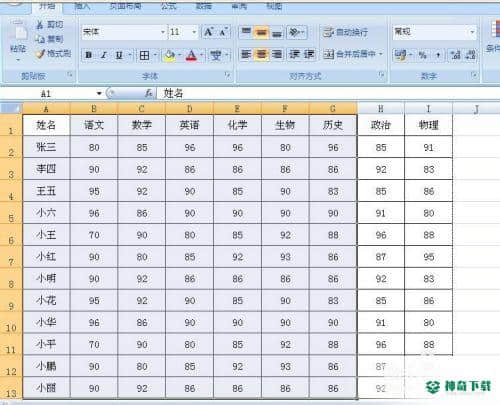Image resolution: width=500 pixels, height=405 pixels.
Task: Click the Orientation text rotation icon
Action: pos(293,32)
